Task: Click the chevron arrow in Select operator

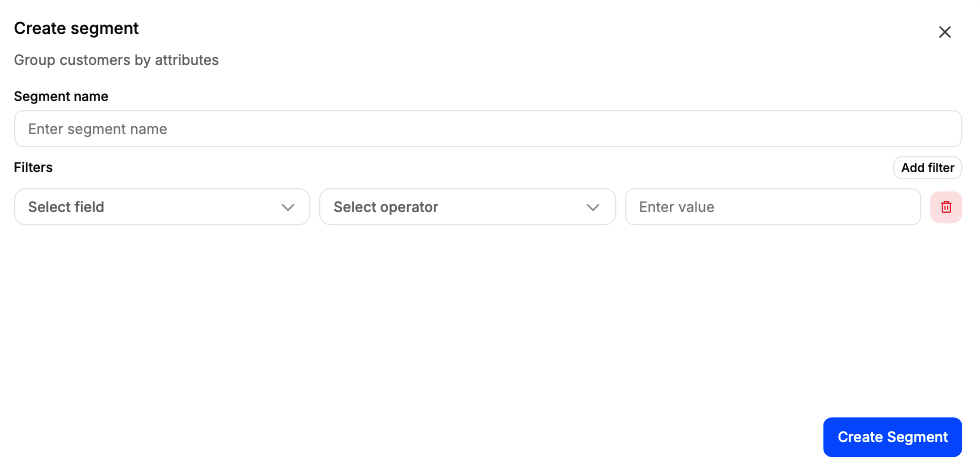Action: [593, 207]
